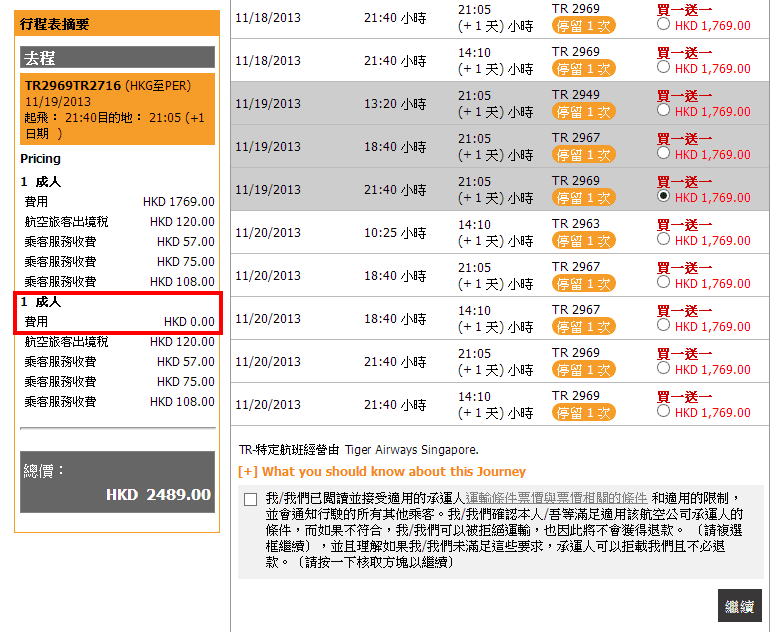
Task: Select the fare radio for flight TR 2963
Action: pos(664,240)
